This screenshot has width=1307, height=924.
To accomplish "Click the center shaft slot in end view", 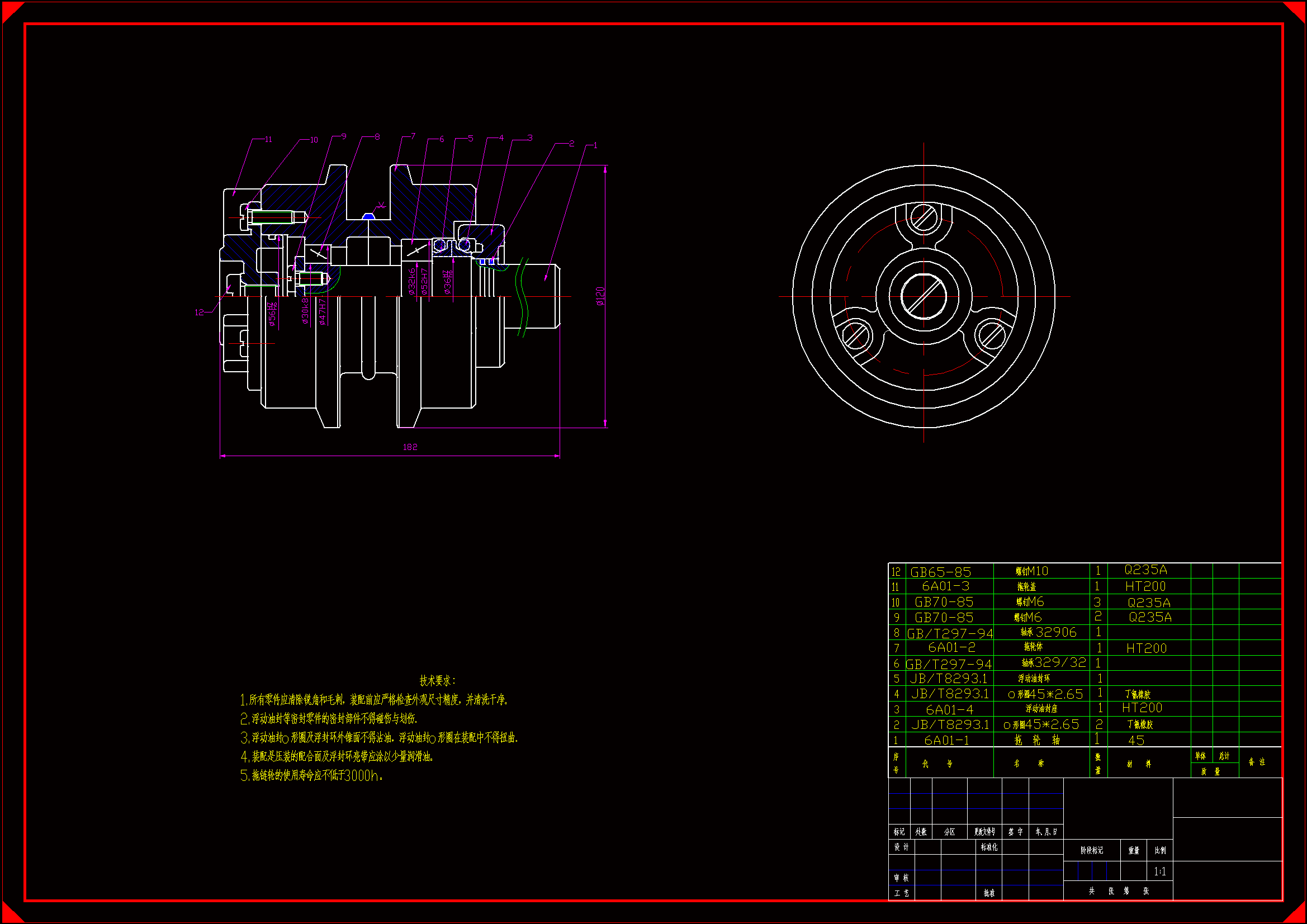I will click(924, 296).
